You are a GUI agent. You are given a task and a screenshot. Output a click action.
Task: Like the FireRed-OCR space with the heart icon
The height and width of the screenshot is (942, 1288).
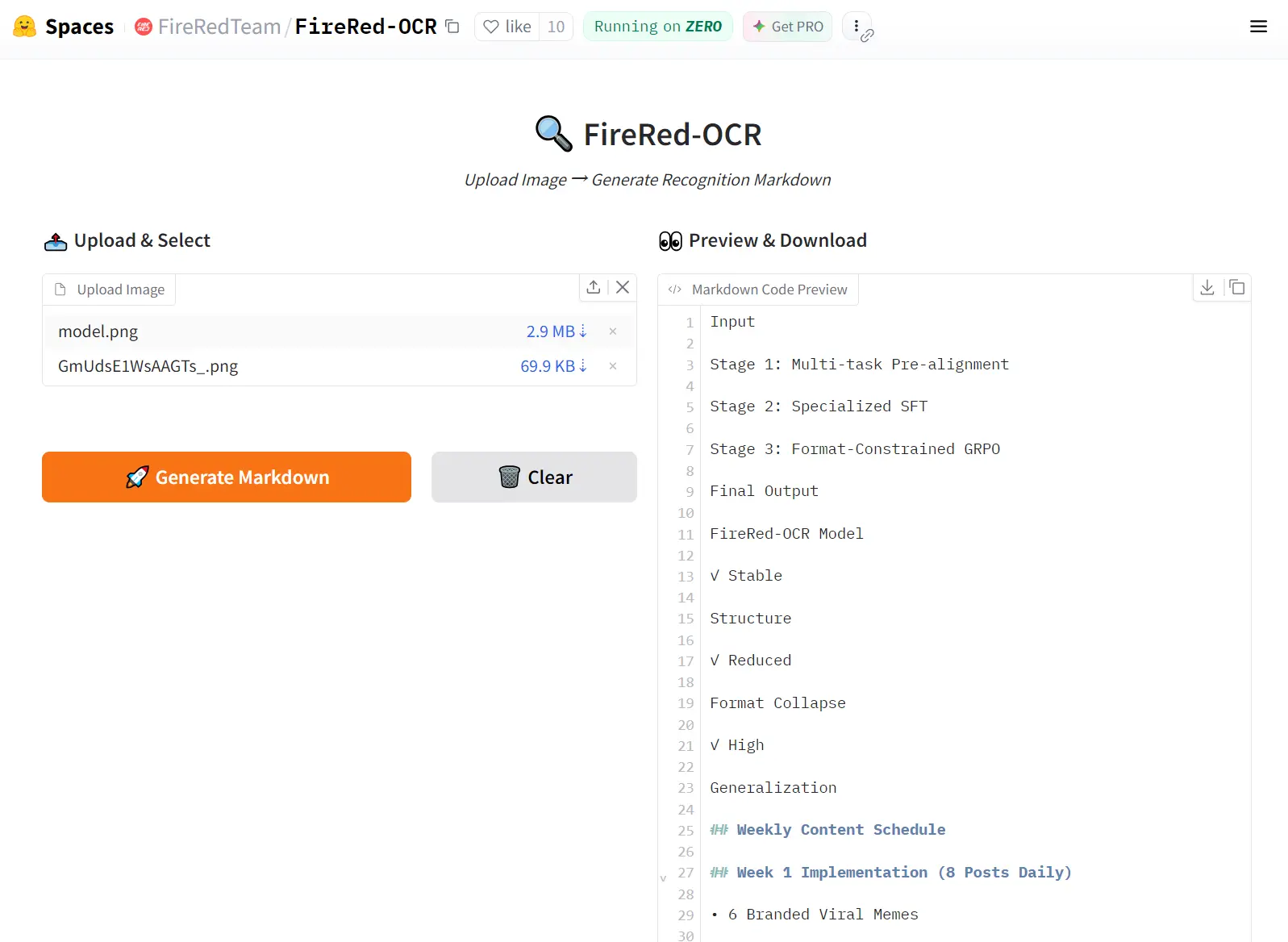(507, 26)
